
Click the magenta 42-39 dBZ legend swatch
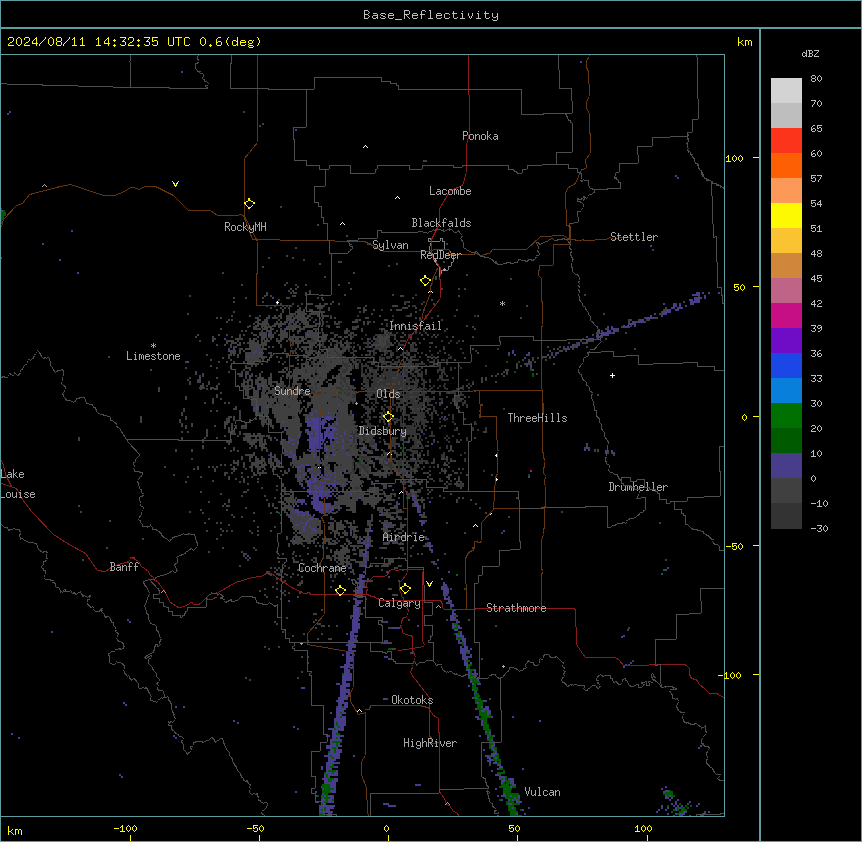[786, 315]
